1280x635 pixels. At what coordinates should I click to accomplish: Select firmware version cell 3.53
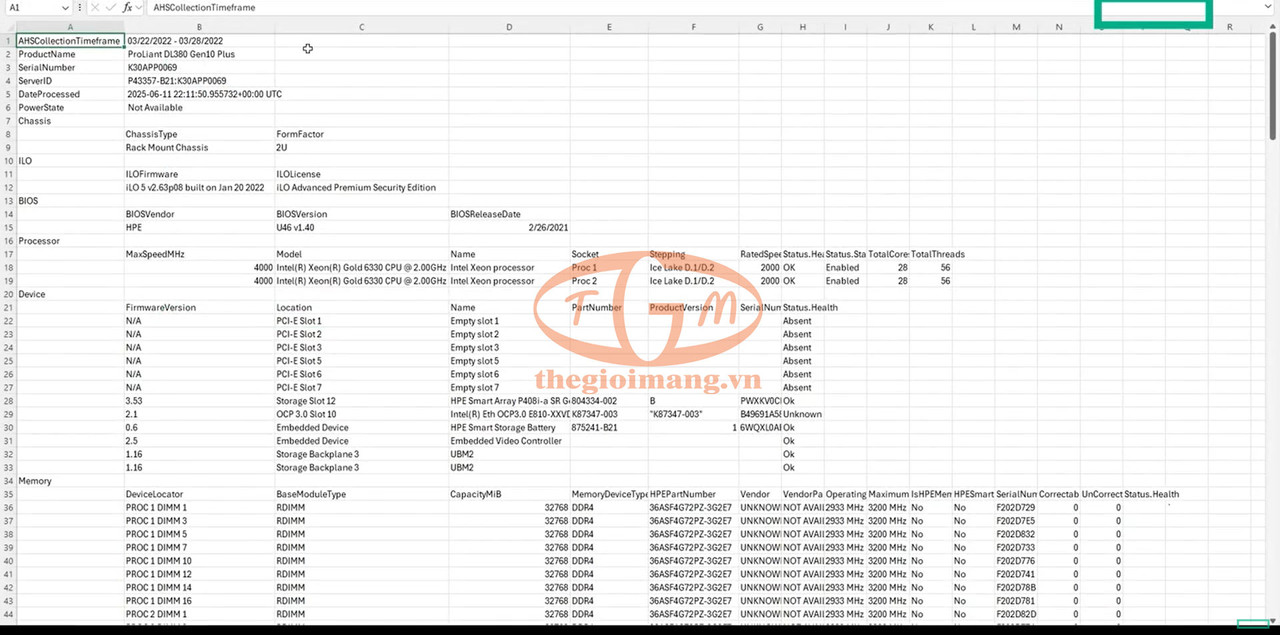[x=199, y=401]
